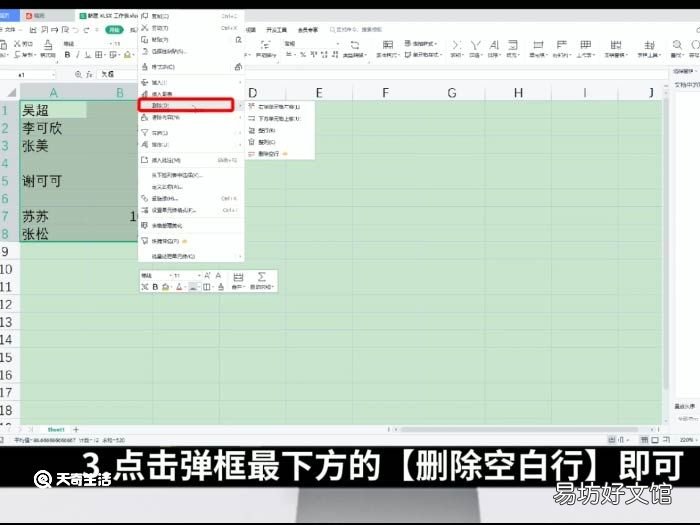This screenshot has height=525, width=700.
Task: Click borders icon in mini toolbar
Action: [x=206, y=287]
